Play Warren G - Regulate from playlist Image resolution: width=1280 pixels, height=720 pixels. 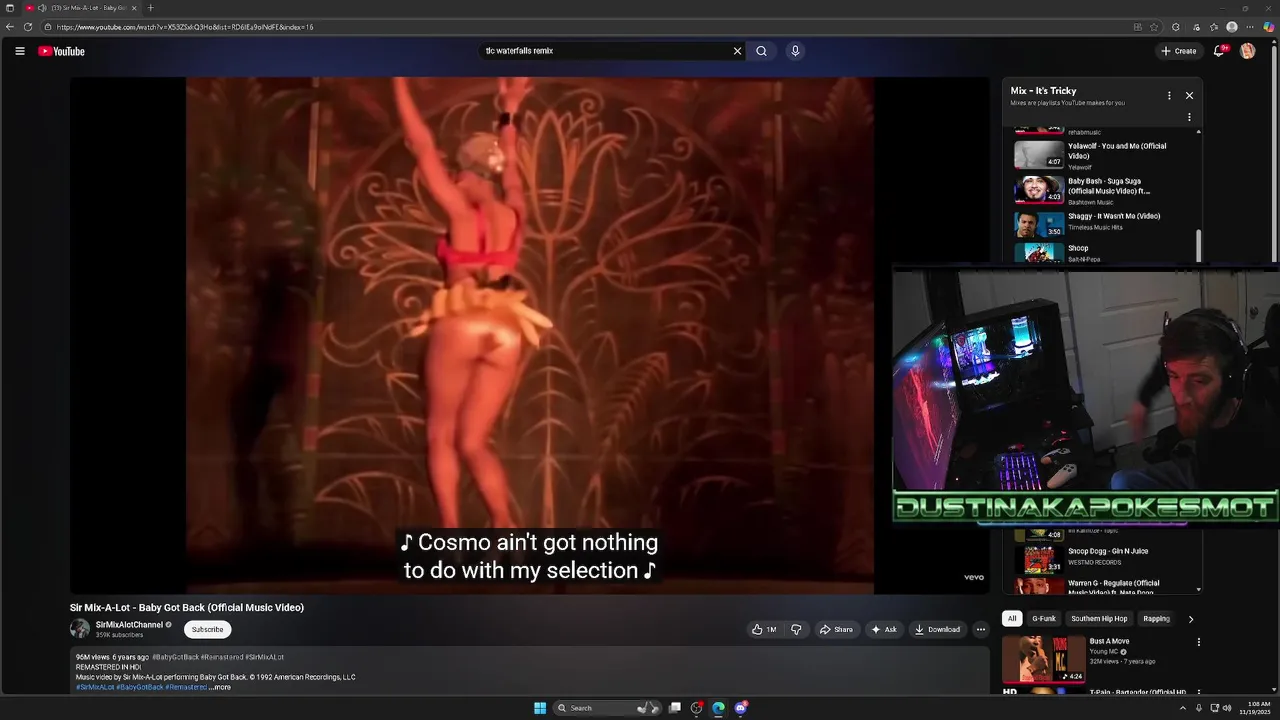(1106, 586)
